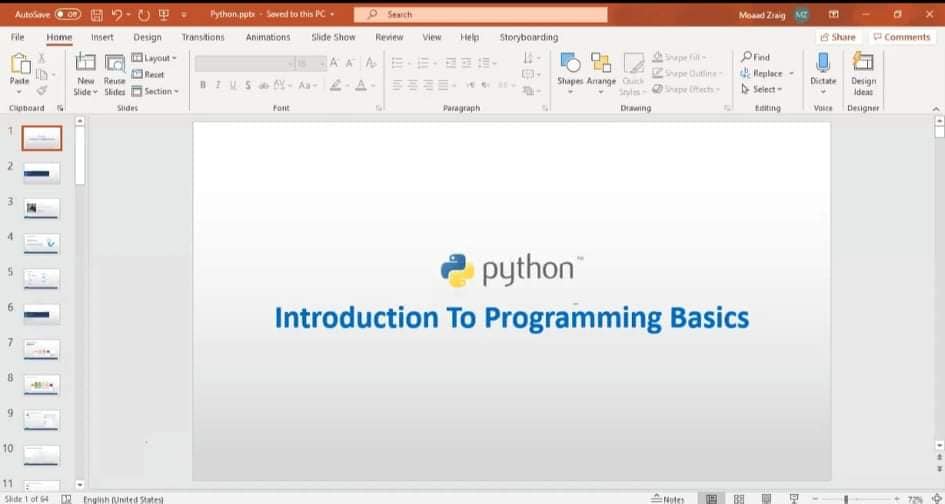
Task: Open the Review tab
Action: pos(389,37)
